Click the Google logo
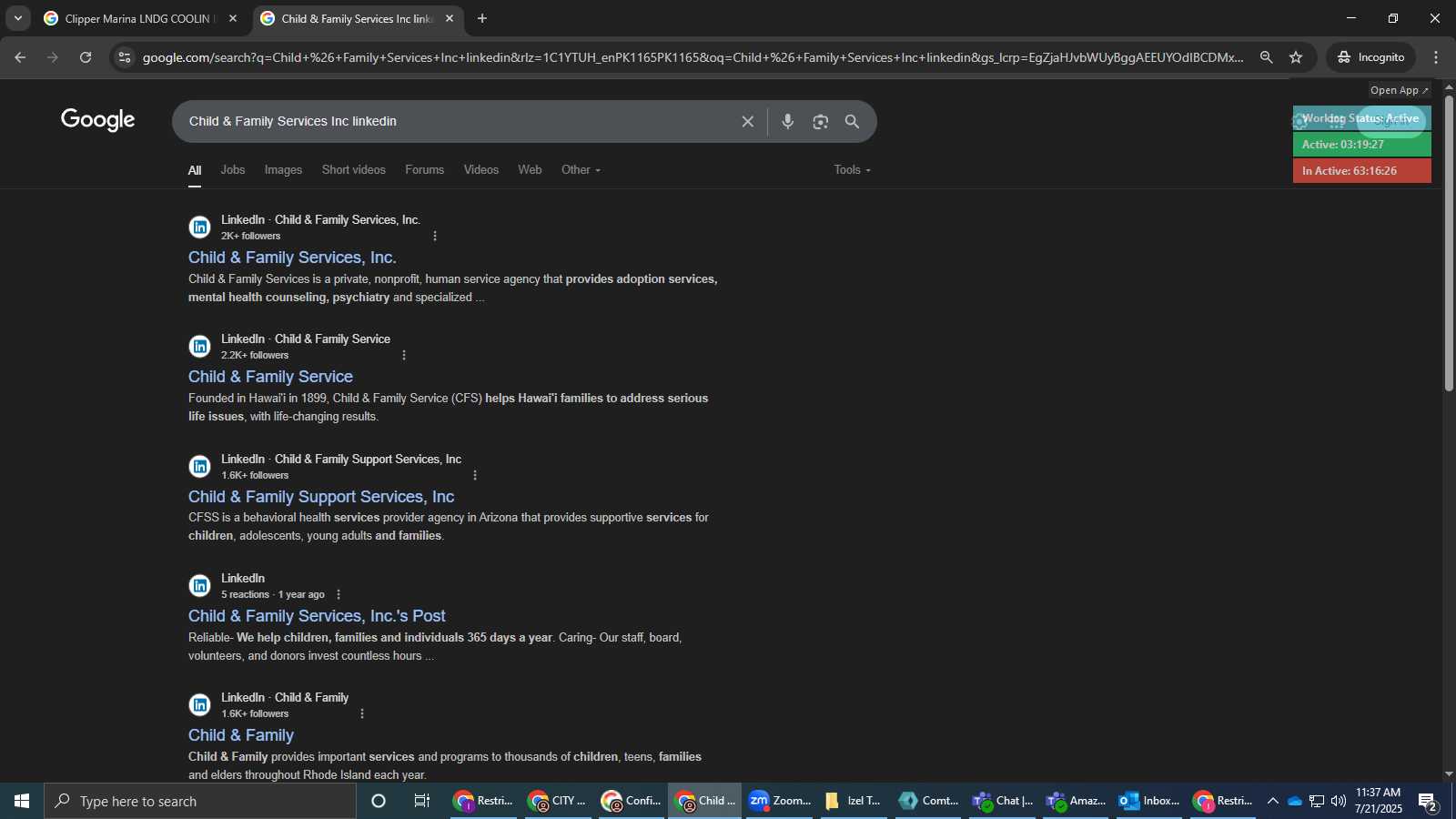This screenshot has height=819, width=1456. coord(98,120)
